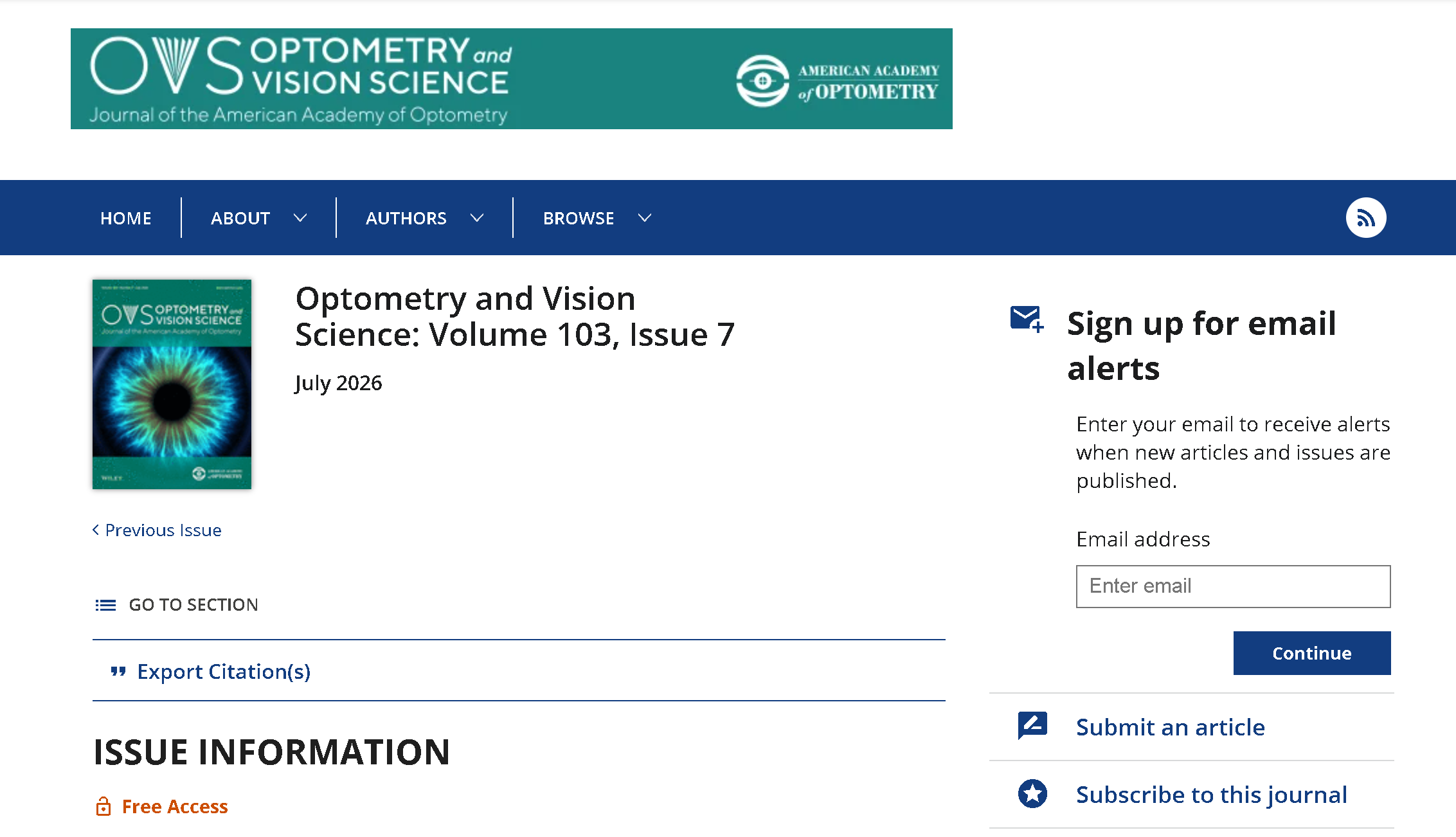Click the Subscribe star icon

click(x=1032, y=794)
